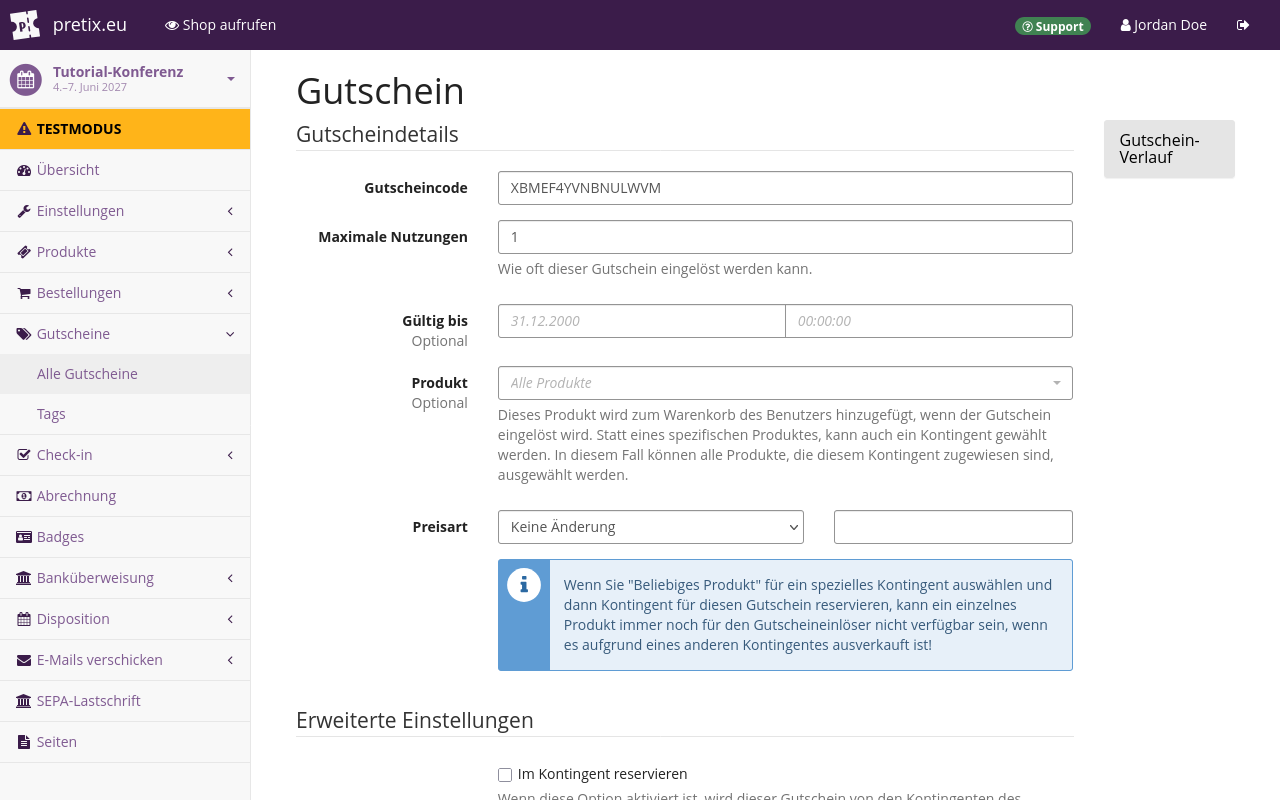Click the Übersicht dashboard icon
The width and height of the screenshot is (1280, 800).
pyautogui.click(x=24, y=170)
